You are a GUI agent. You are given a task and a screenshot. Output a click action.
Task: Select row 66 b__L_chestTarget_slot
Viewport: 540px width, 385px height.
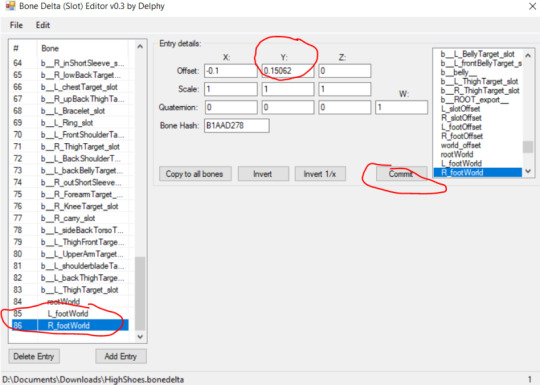pyautogui.click(x=70, y=87)
